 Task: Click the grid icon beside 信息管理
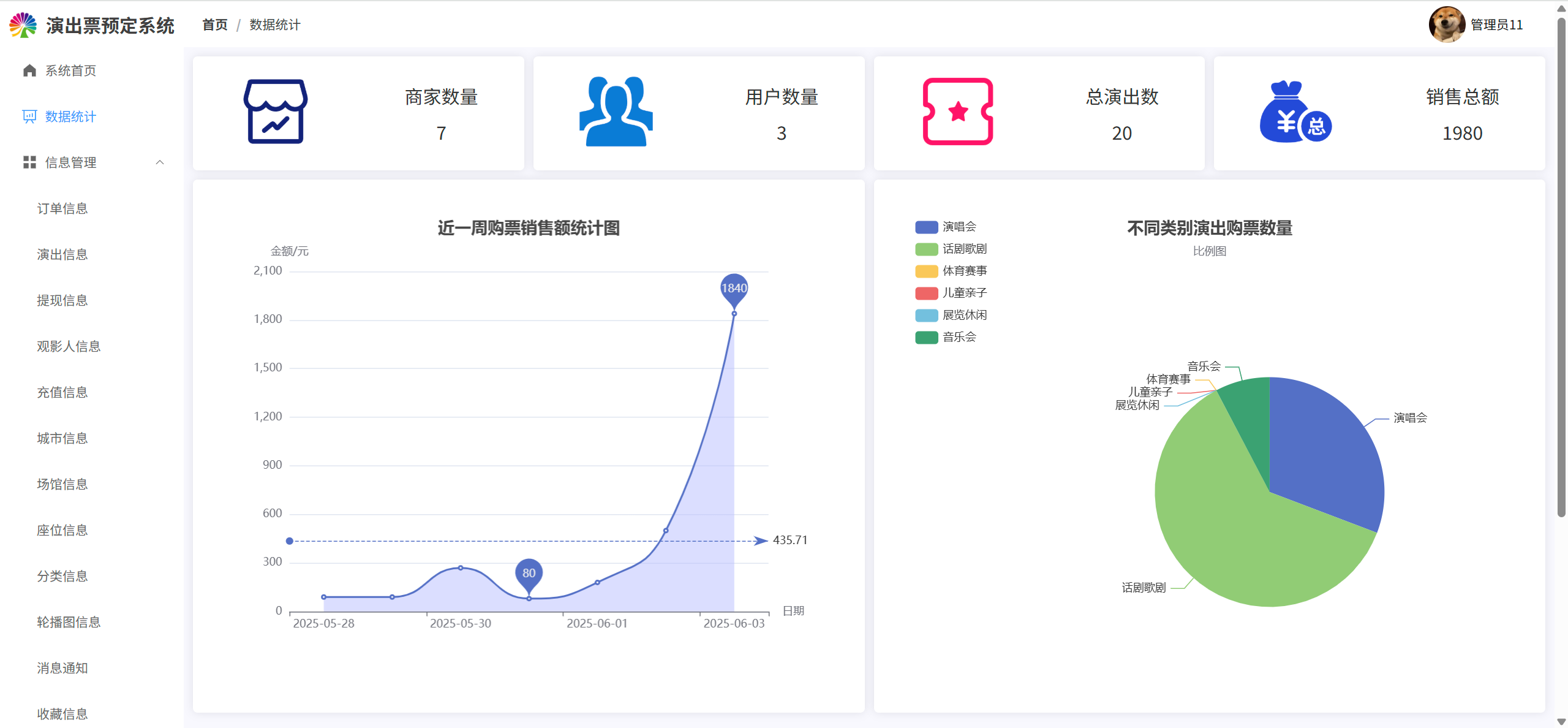coord(29,162)
